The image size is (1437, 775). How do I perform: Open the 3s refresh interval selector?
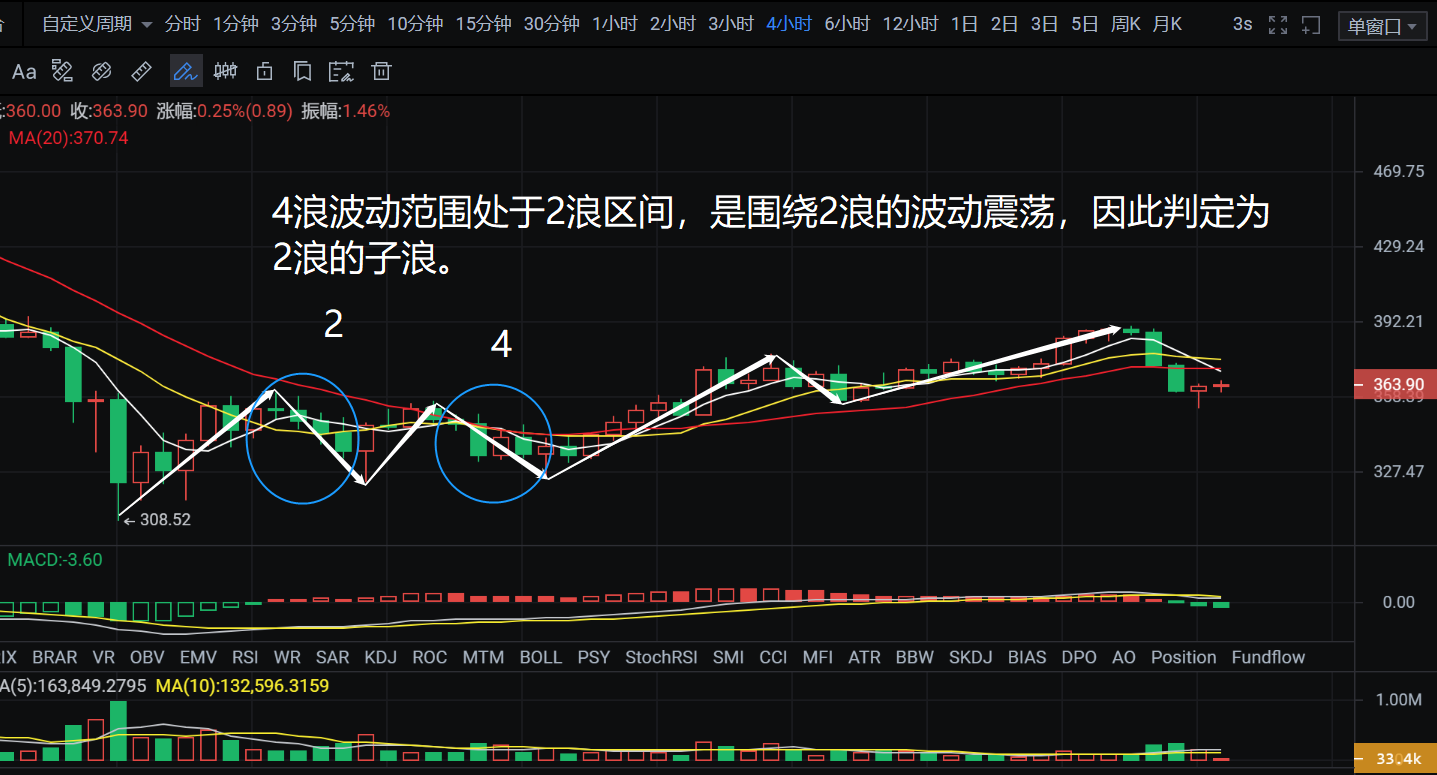(1242, 24)
